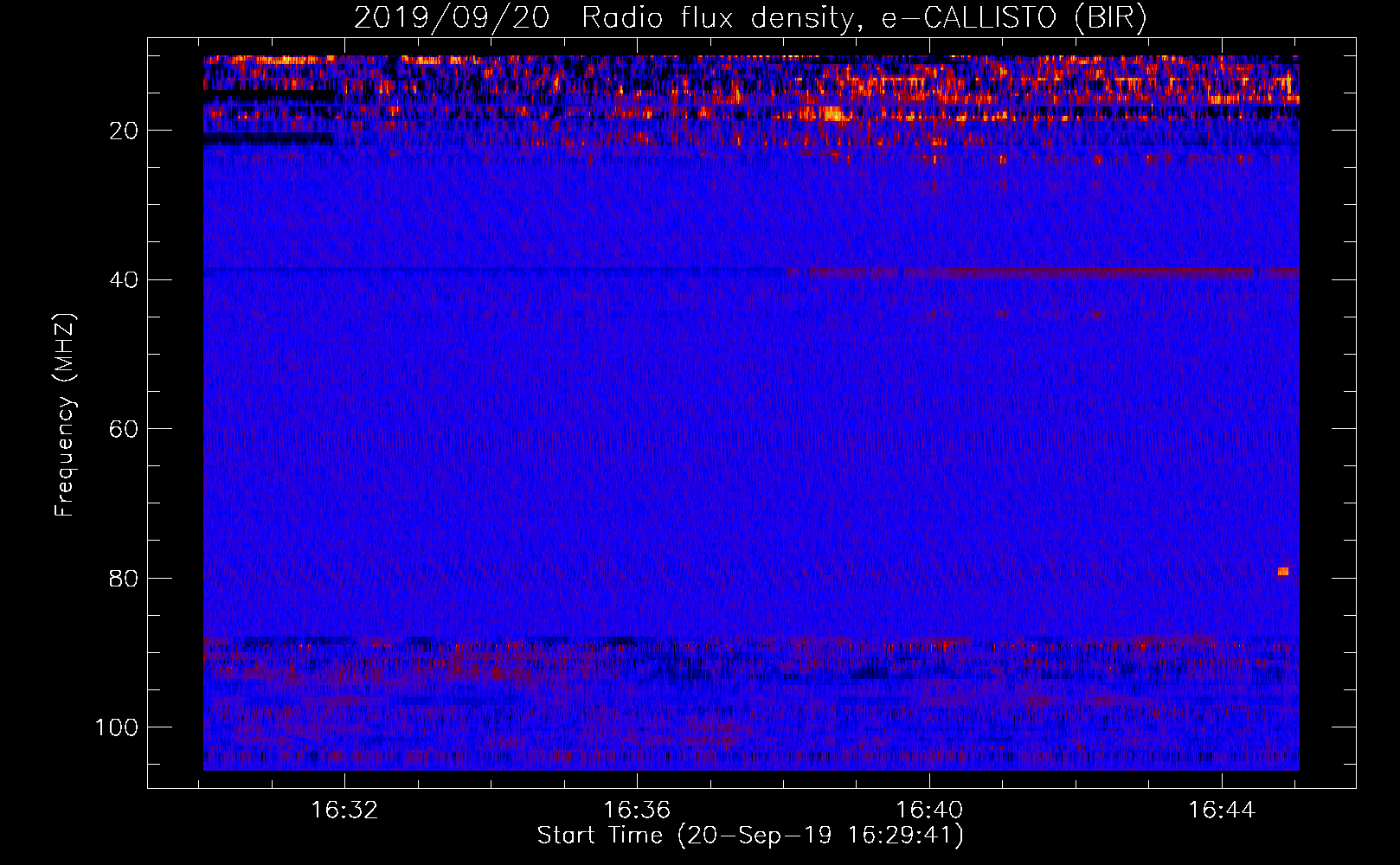The width and height of the screenshot is (1400, 865).
Task: Select the 16:32 time tick label
Action: point(344,811)
